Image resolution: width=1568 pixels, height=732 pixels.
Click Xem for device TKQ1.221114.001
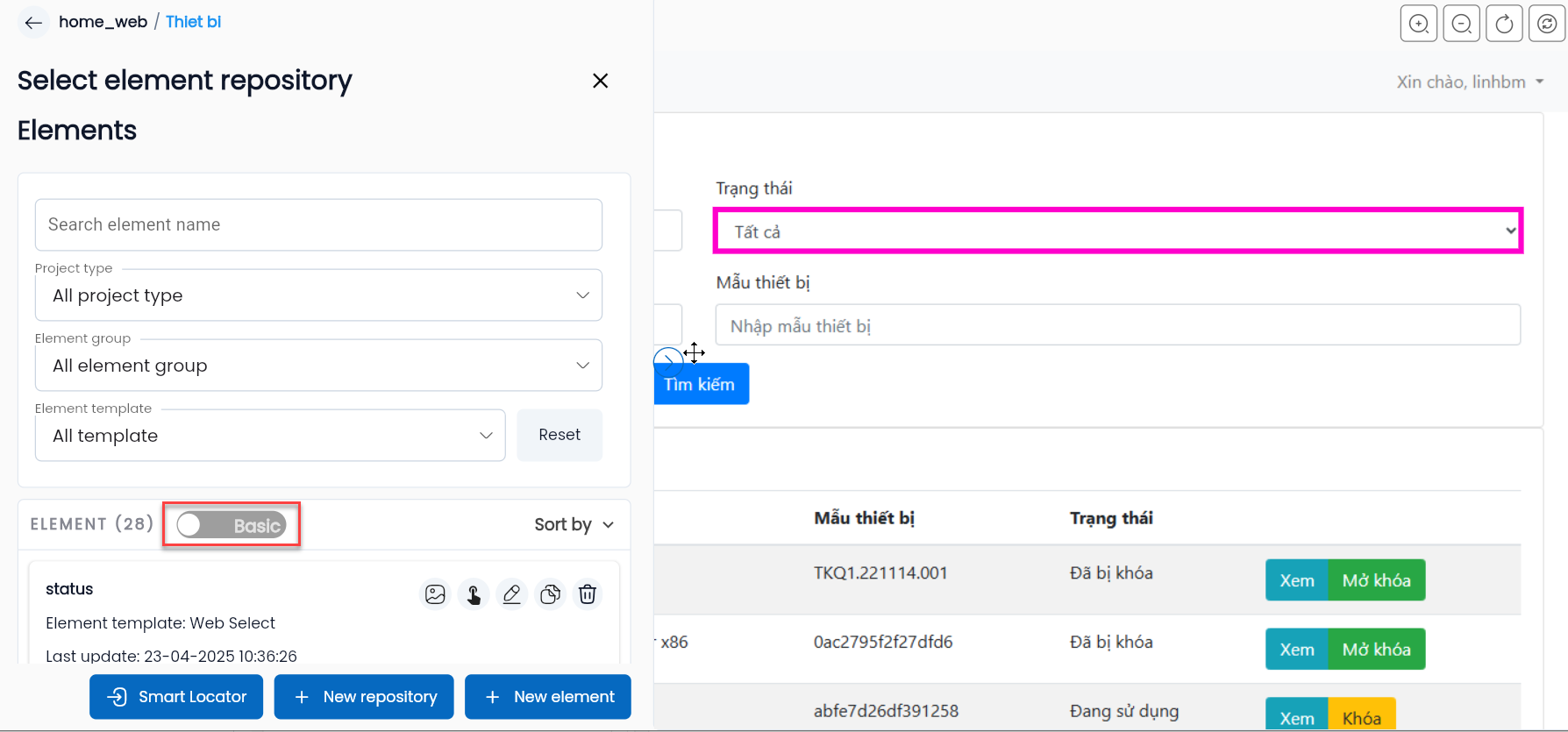tap(1297, 580)
